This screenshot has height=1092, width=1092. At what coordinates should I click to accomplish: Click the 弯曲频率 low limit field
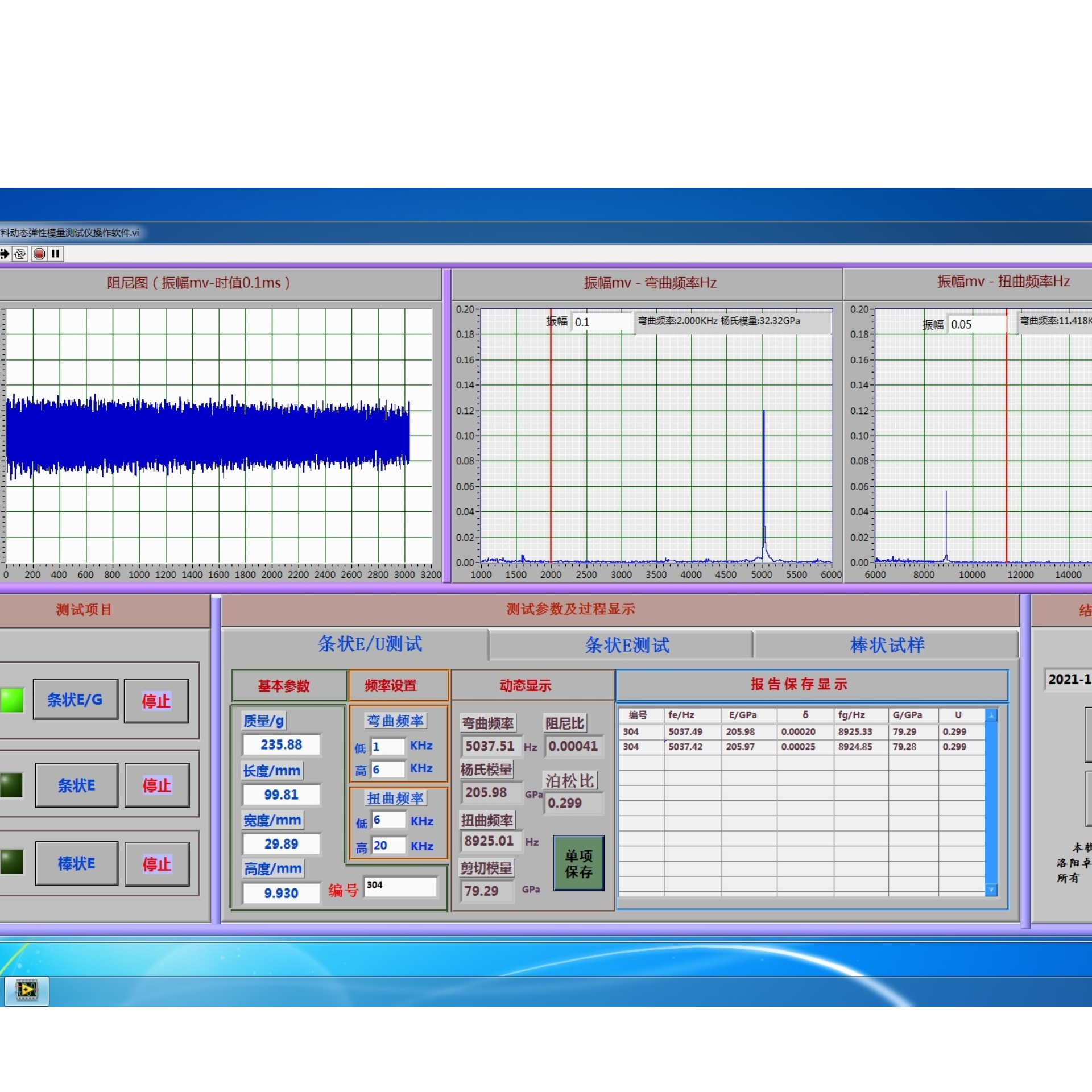[x=388, y=746]
